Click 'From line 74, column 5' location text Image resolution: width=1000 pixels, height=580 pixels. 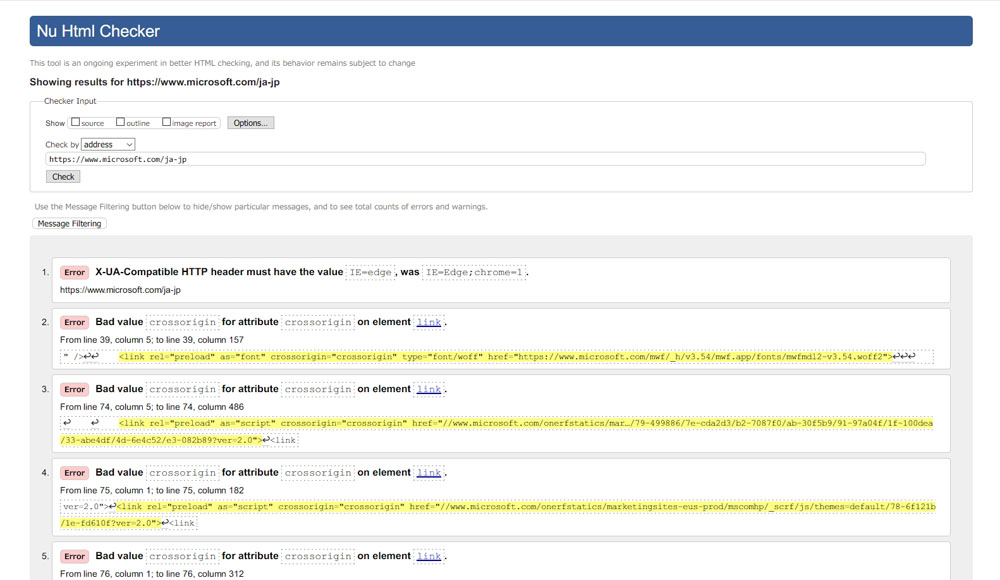click(152, 407)
